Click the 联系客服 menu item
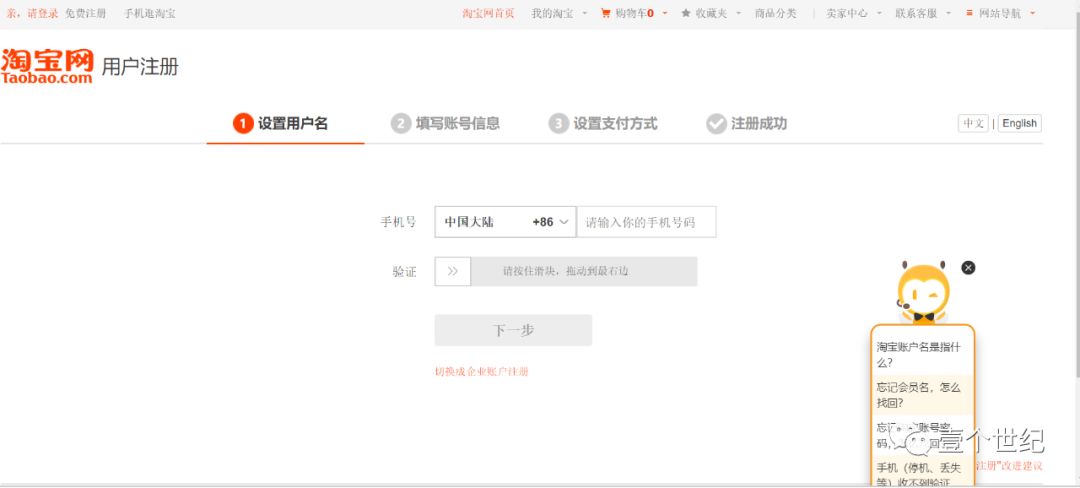1080x488 pixels. [x=916, y=13]
